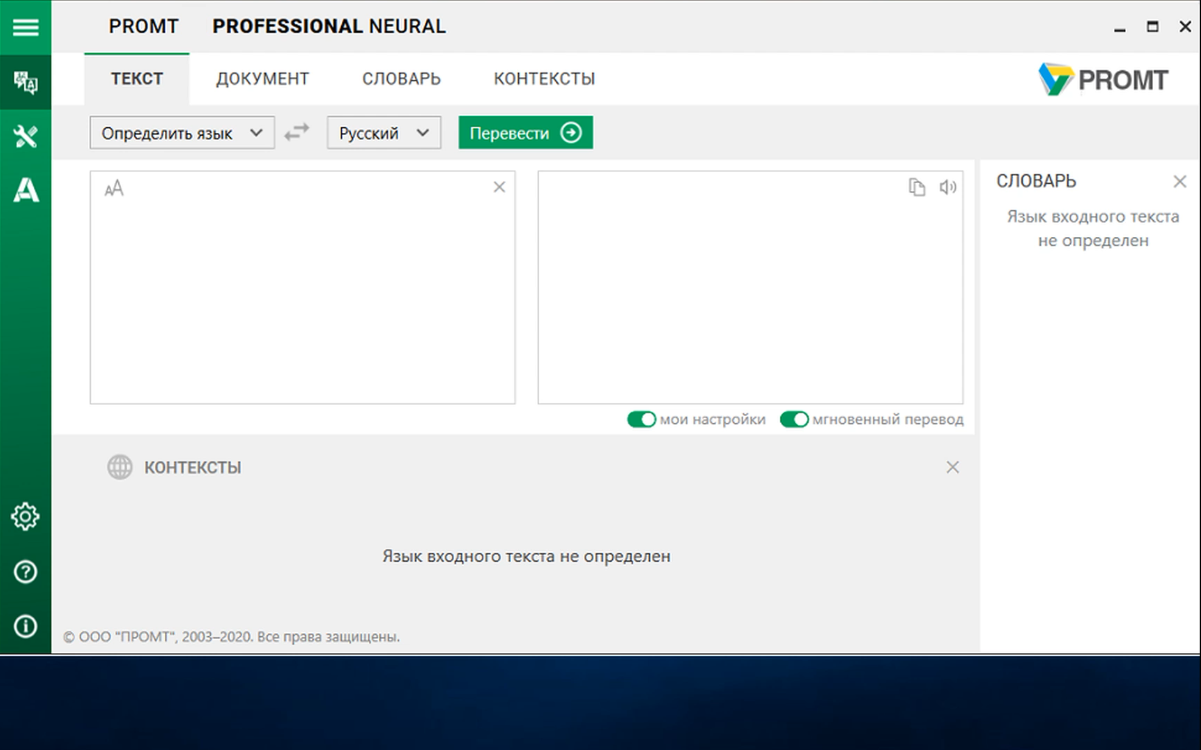Image resolution: width=1201 pixels, height=750 pixels.
Task: Change font size in source box
Action: coord(114,188)
